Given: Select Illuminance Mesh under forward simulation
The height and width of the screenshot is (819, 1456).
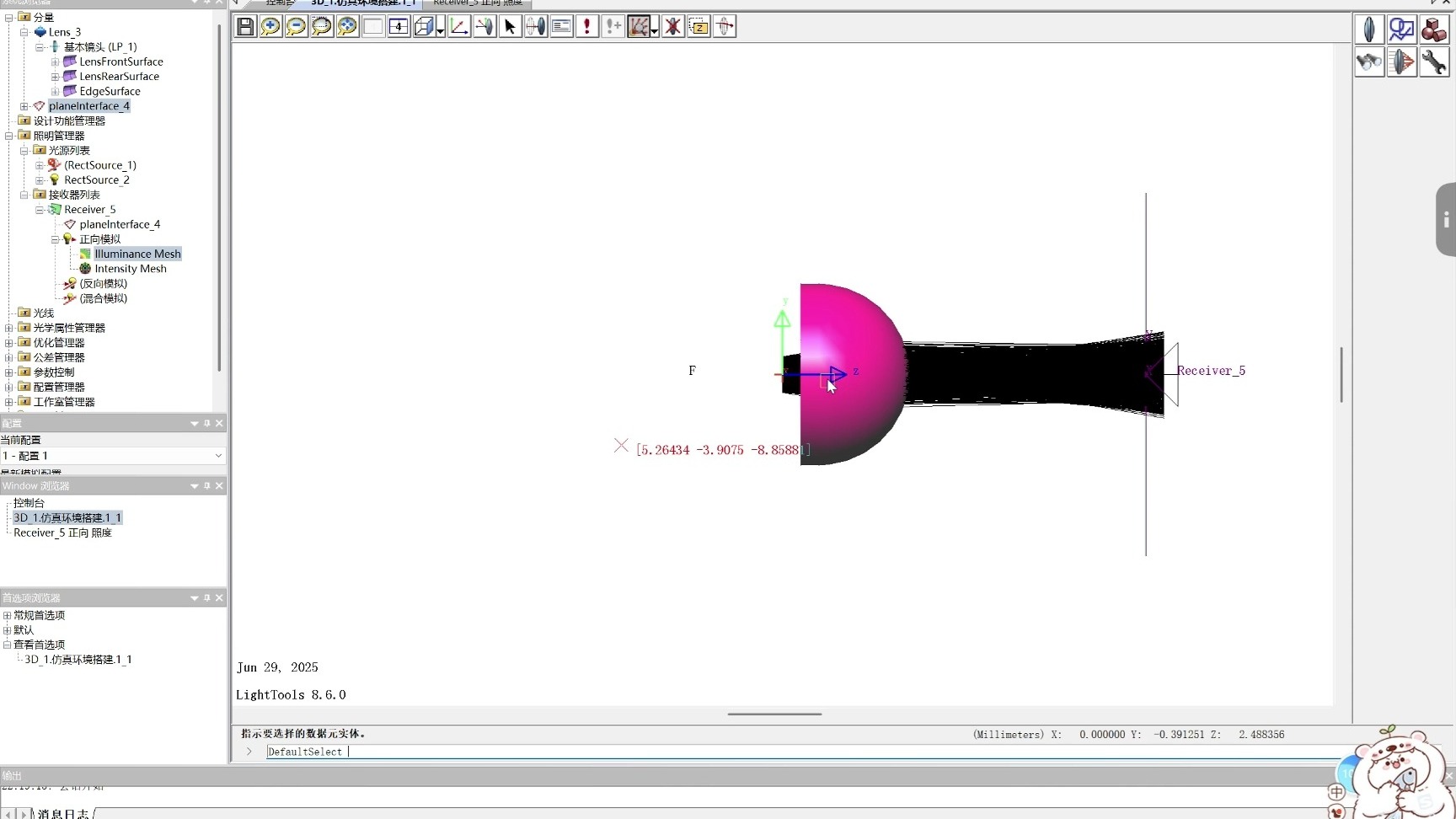Looking at the screenshot, I should [x=137, y=254].
